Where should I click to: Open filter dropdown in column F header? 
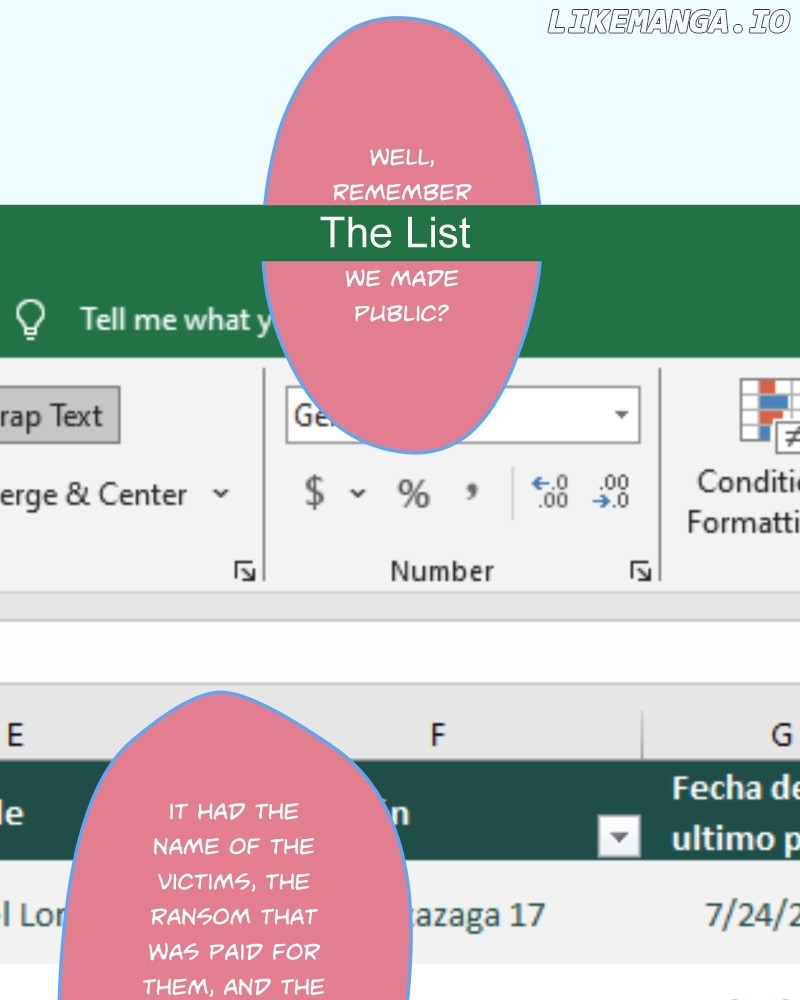(619, 836)
